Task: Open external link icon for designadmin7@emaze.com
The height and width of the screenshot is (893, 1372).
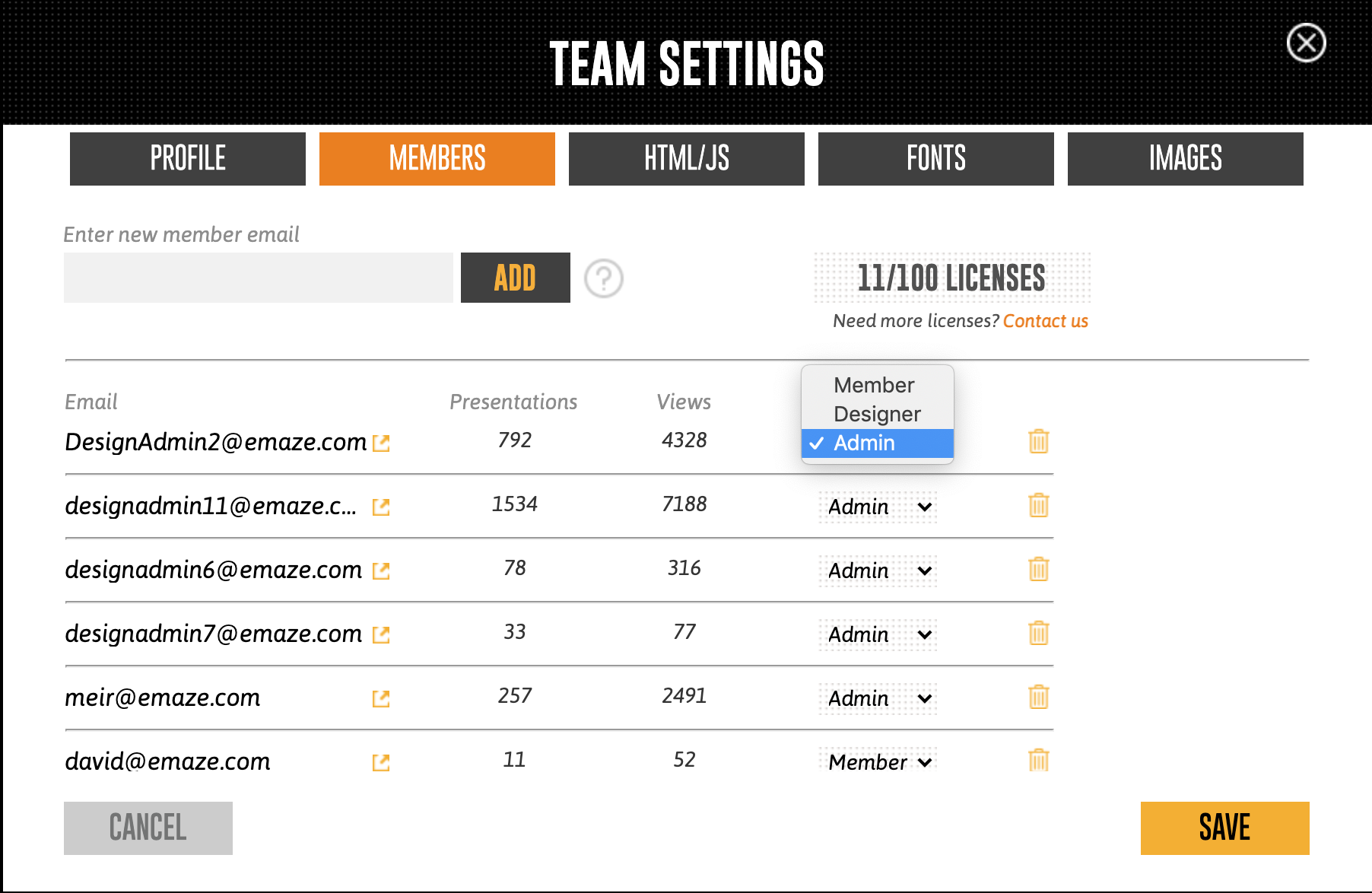Action: [x=381, y=634]
